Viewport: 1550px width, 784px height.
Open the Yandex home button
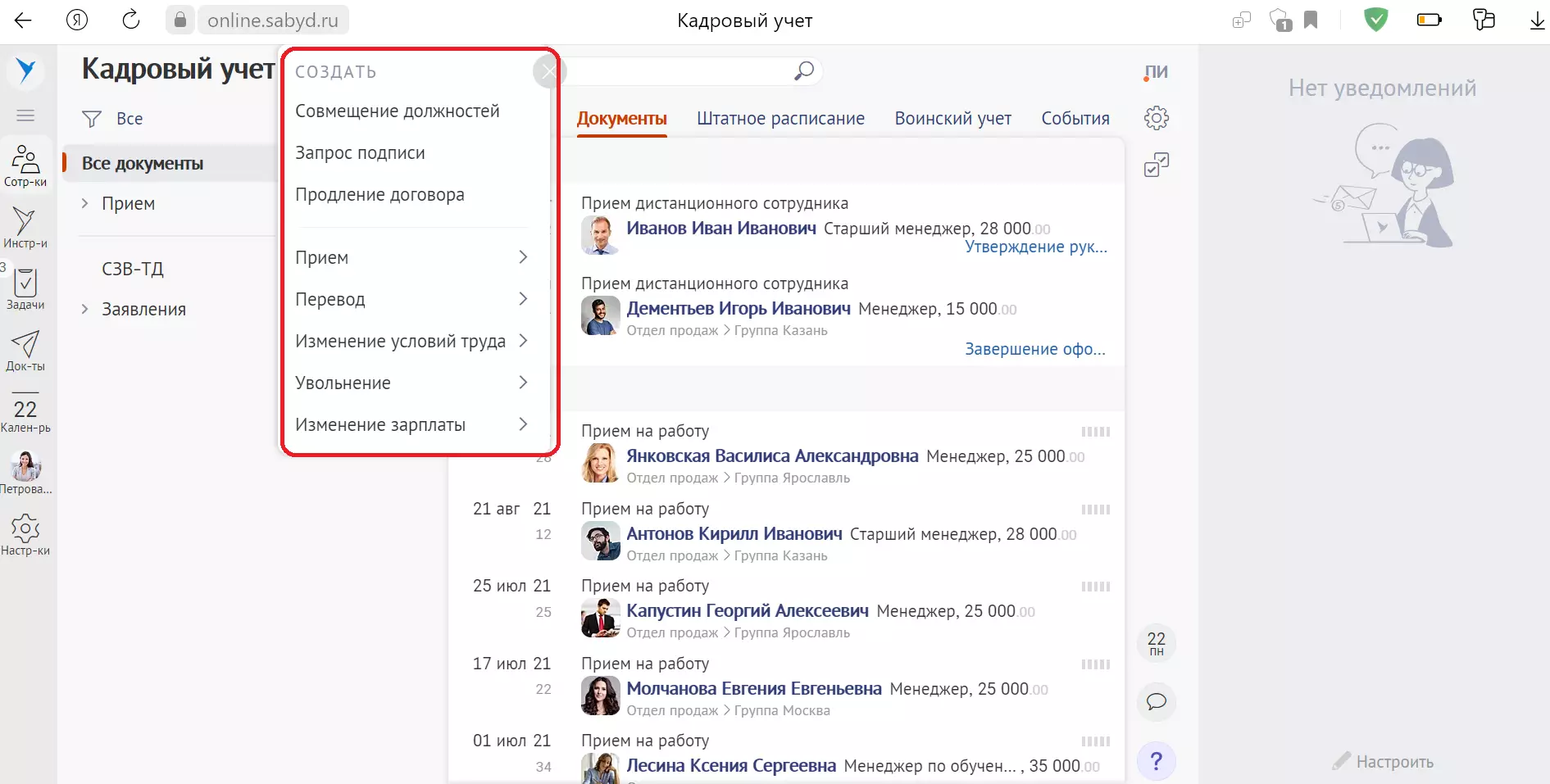(x=77, y=20)
